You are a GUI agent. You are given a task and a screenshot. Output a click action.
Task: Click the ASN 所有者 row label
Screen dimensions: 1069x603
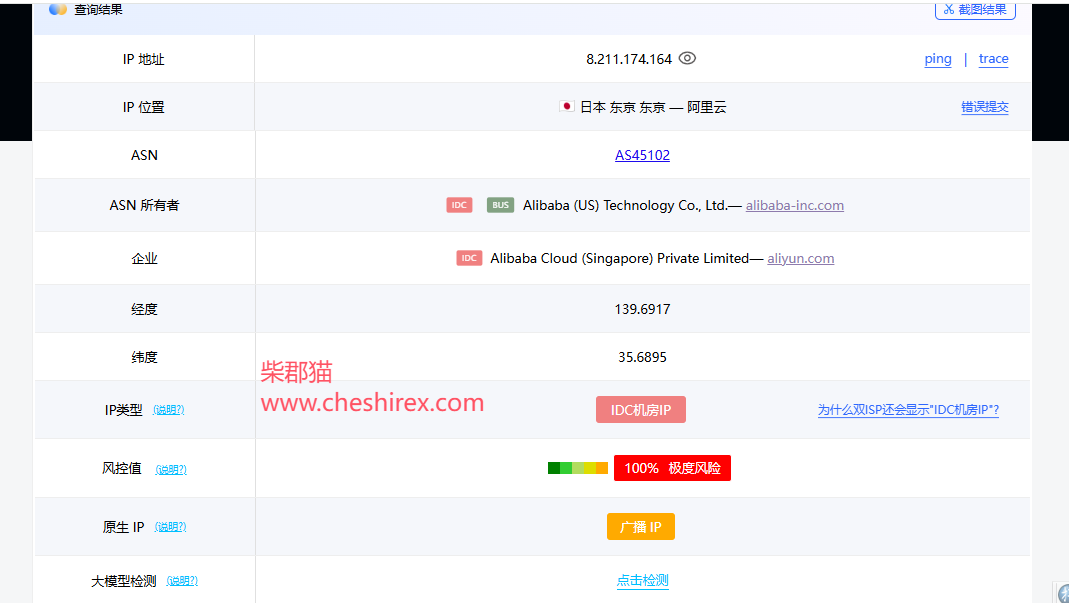(145, 205)
